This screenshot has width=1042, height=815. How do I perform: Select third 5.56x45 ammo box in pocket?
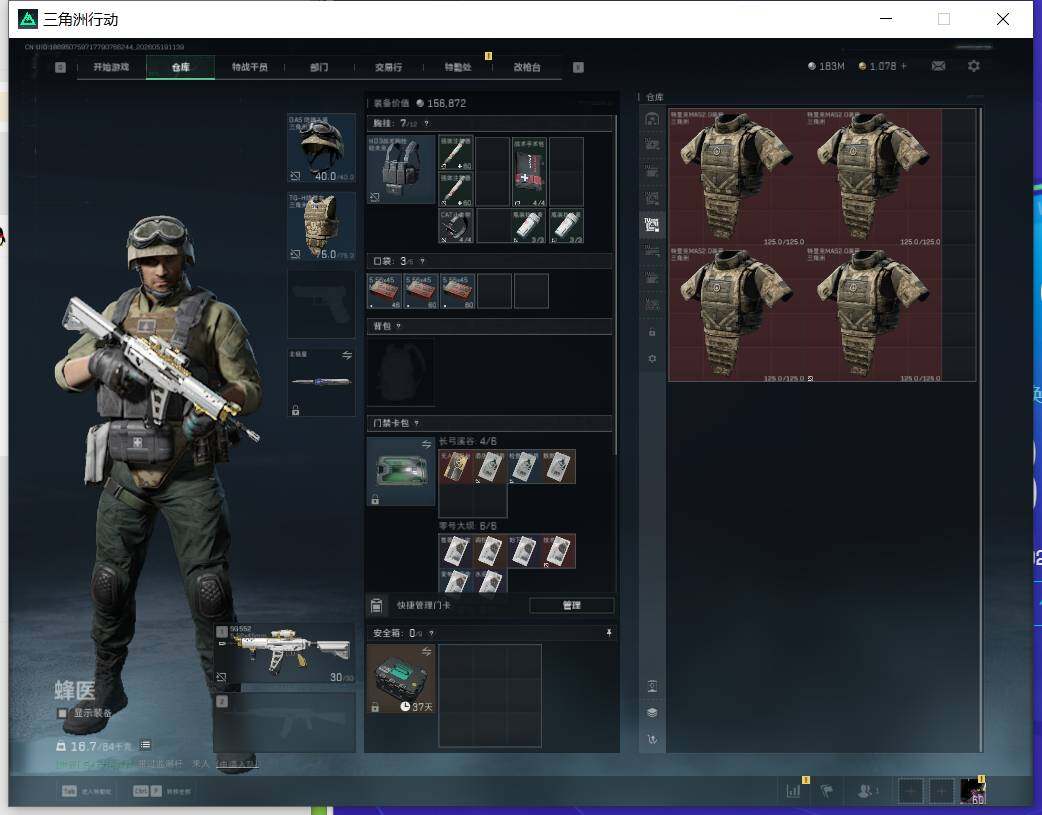(x=457, y=292)
